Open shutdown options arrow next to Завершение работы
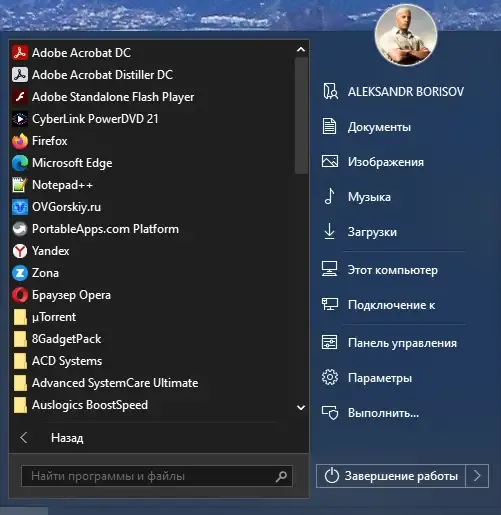Viewport: 501px width, 515px height. pos(477,476)
